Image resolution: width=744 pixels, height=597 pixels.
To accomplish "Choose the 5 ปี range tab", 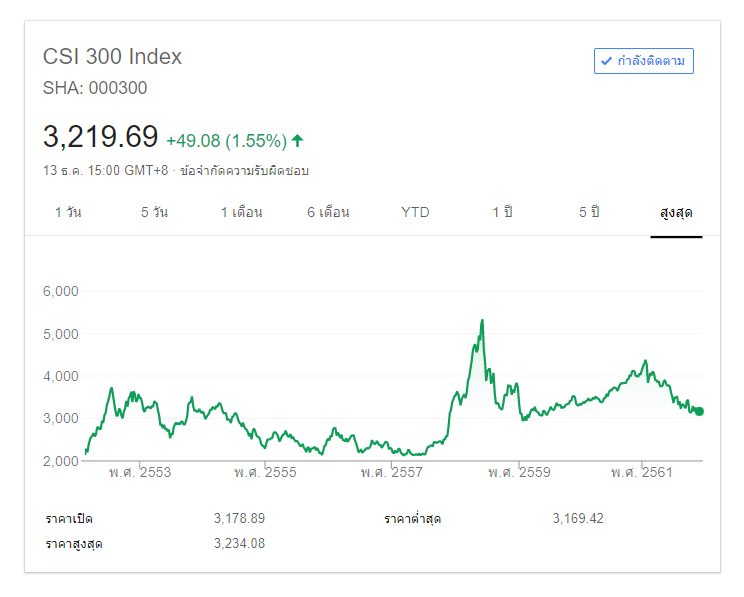I will [588, 213].
